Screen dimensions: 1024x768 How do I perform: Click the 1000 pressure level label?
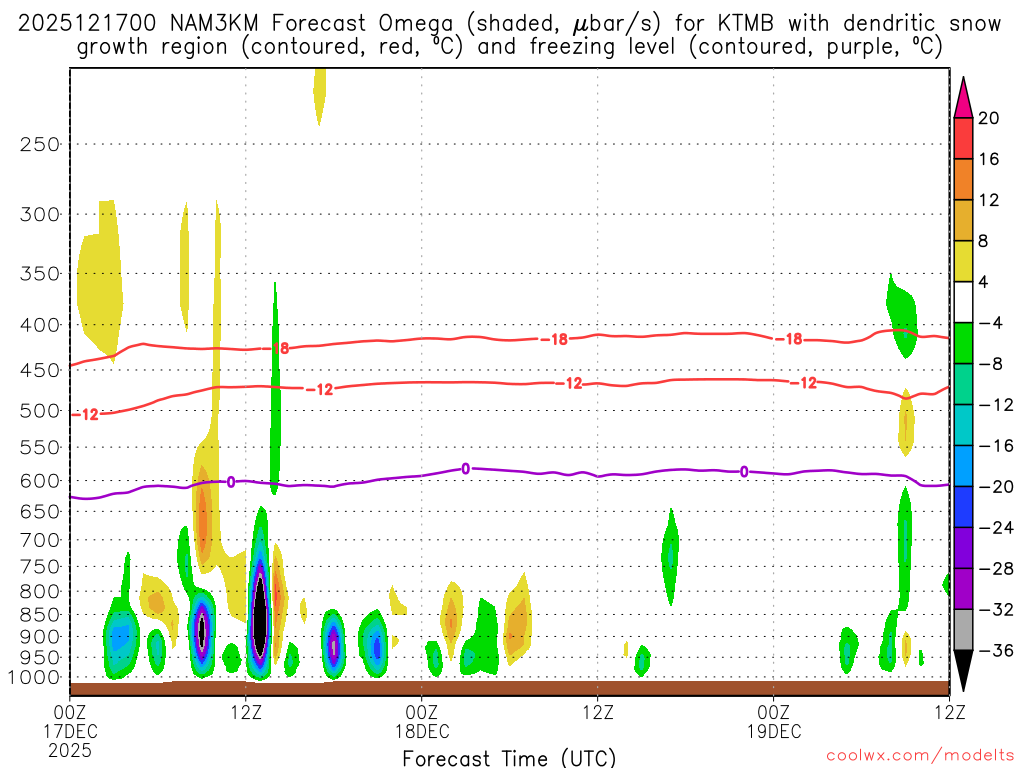coord(37,677)
